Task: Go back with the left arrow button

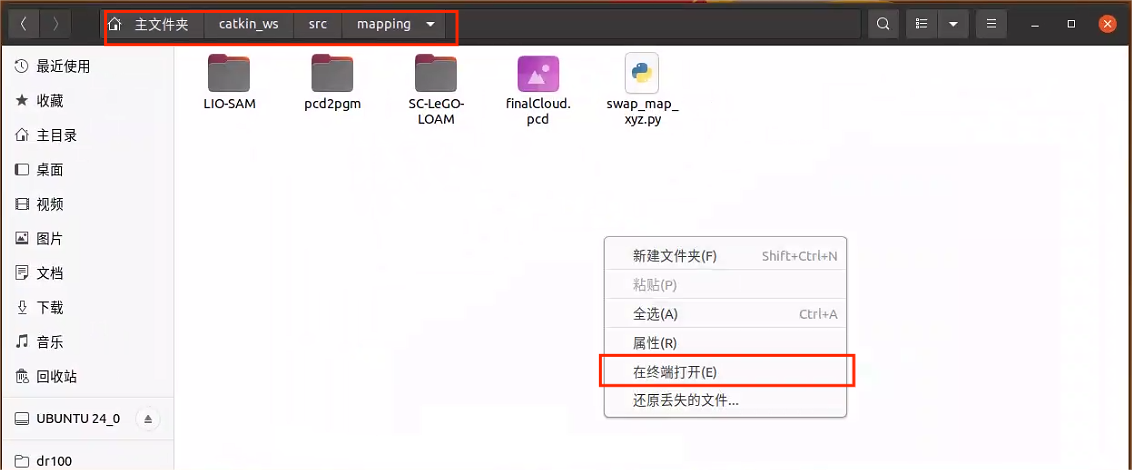Action: 24,24
